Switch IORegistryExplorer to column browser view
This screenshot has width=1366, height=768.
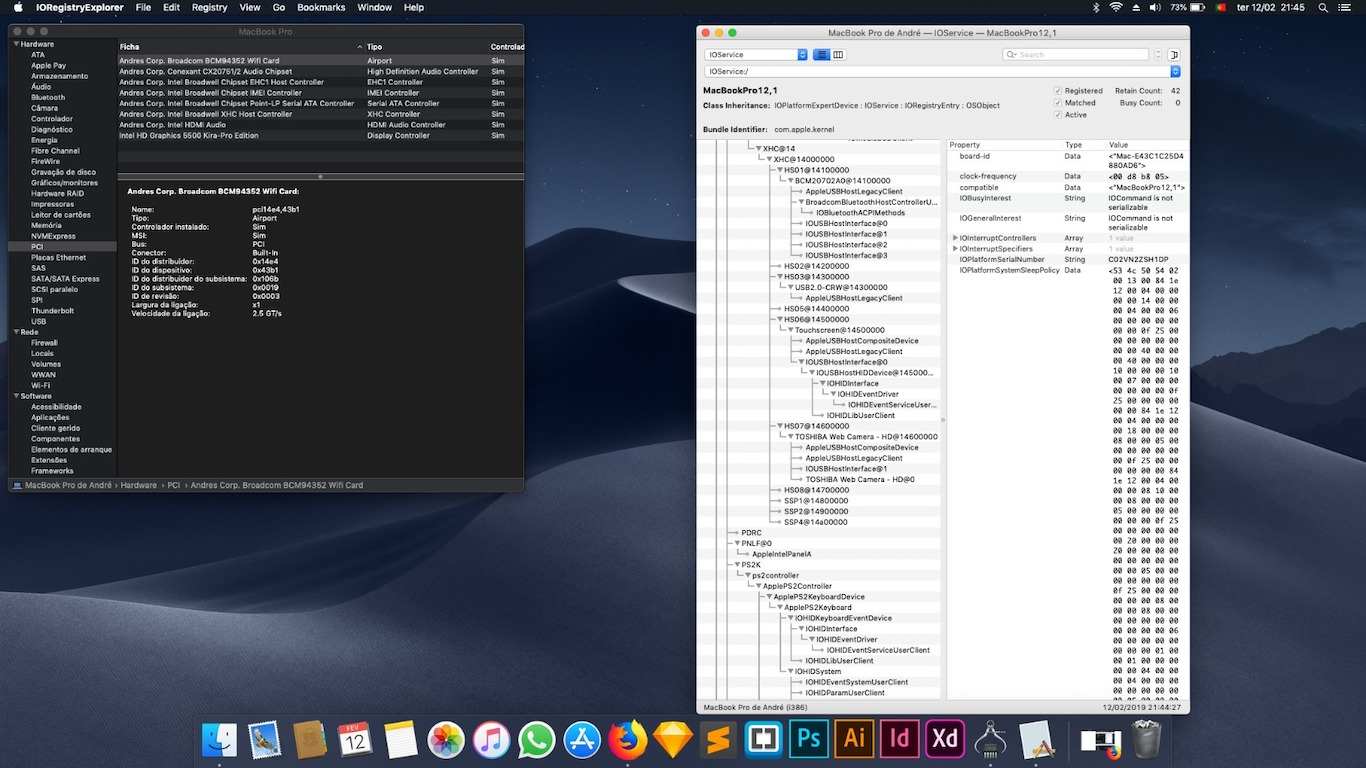pos(838,55)
